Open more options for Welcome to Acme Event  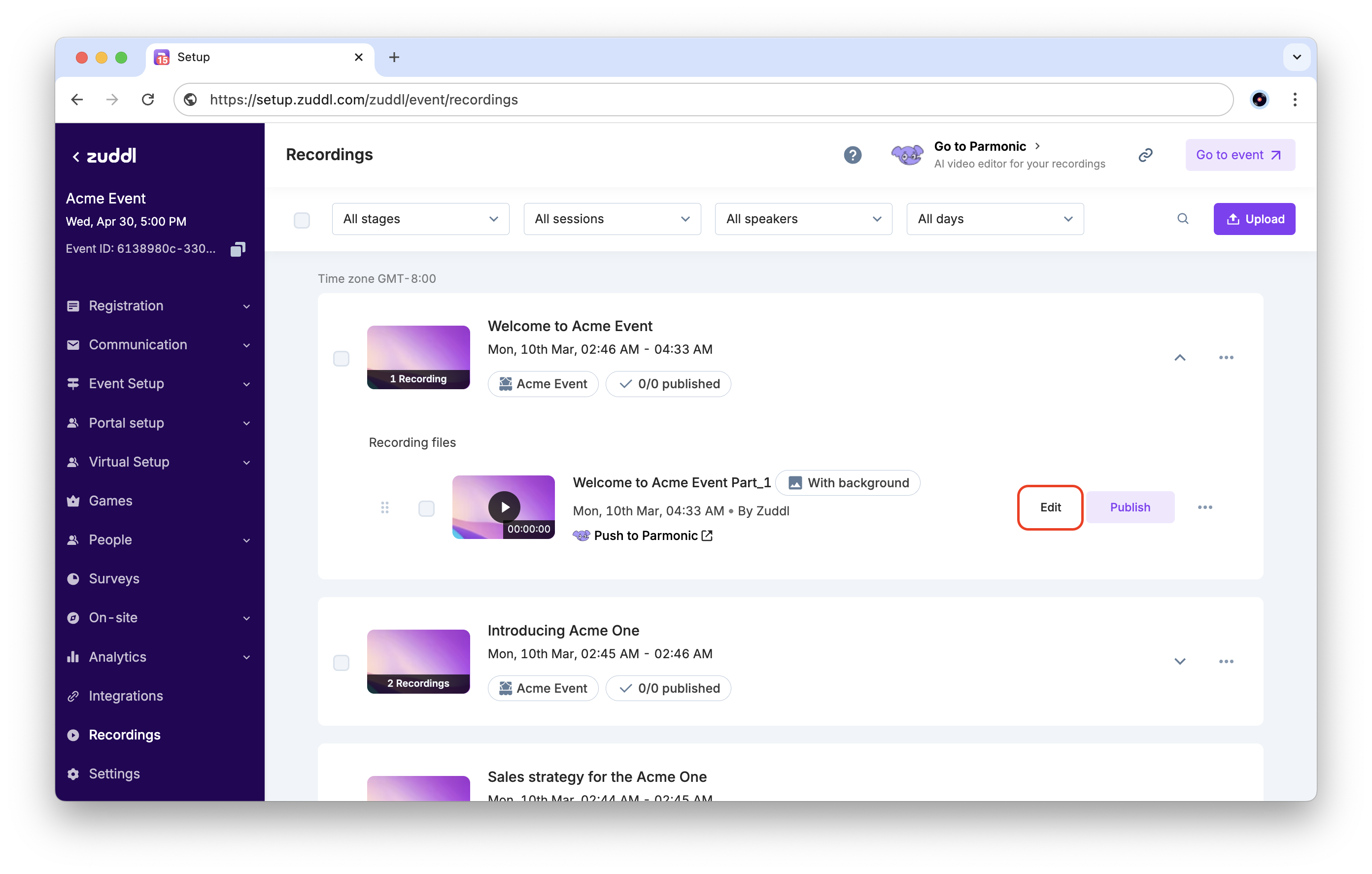tap(1226, 358)
